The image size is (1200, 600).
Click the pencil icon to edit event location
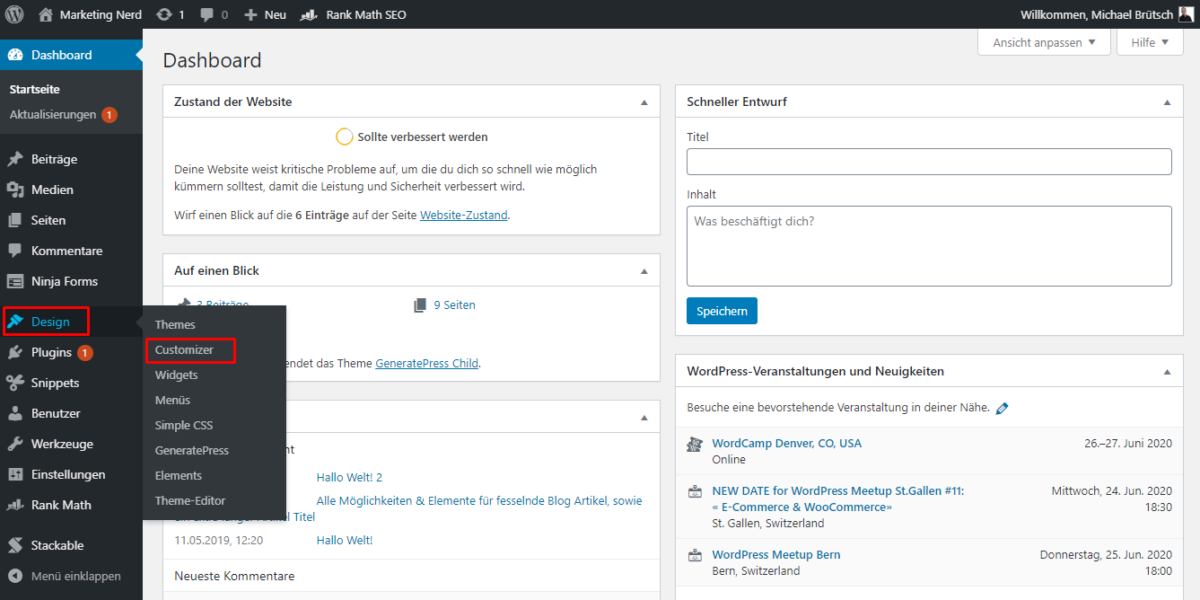click(x=1003, y=408)
